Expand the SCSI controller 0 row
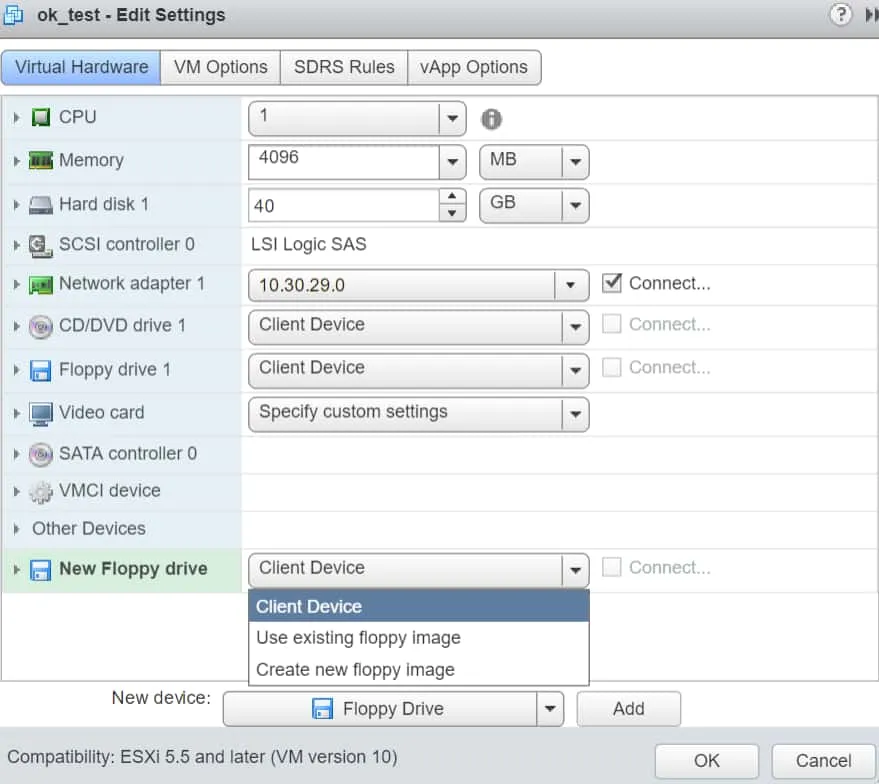Image resolution: width=879 pixels, height=784 pixels. (16, 245)
